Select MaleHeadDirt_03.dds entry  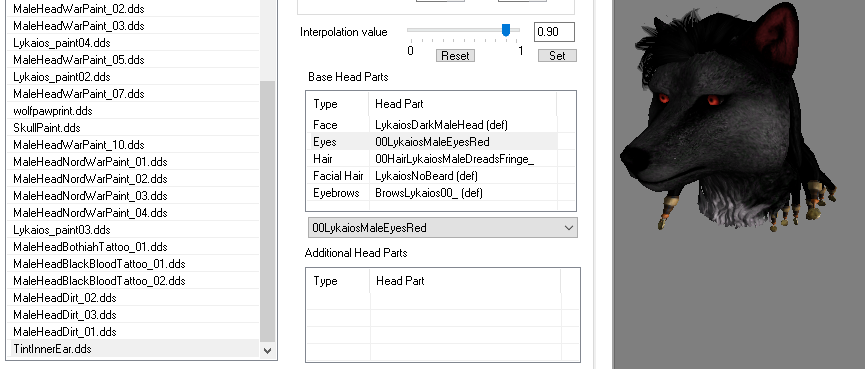click(135, 315)
